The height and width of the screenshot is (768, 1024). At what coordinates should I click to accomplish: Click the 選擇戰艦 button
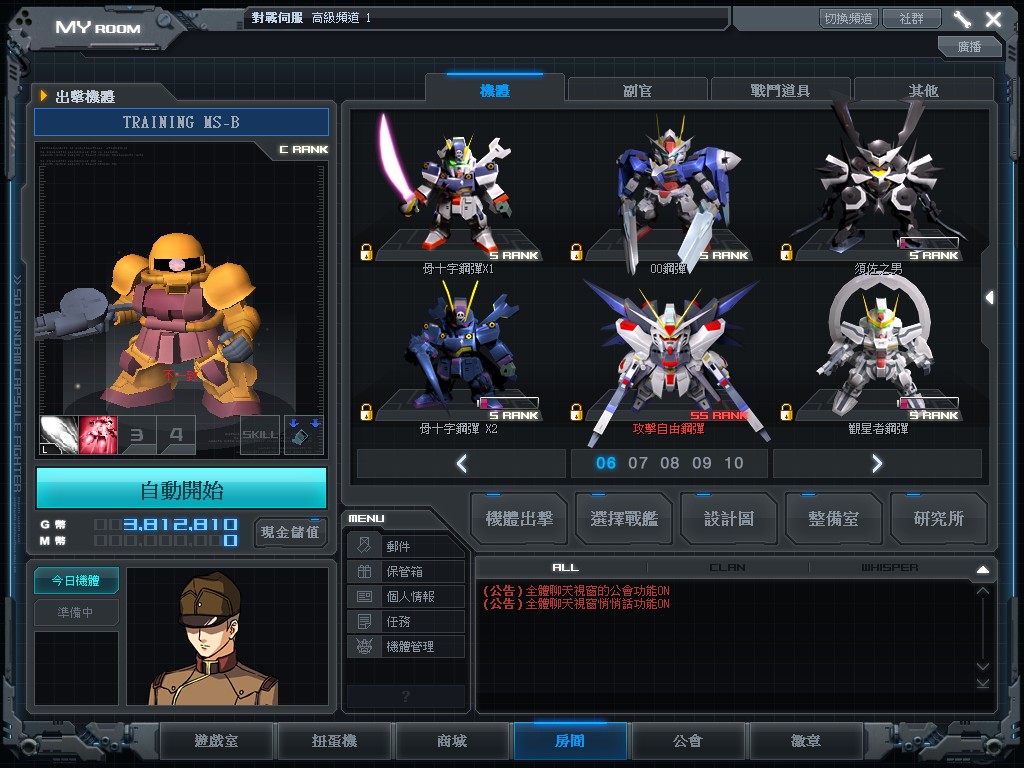(x=624, y=519)
